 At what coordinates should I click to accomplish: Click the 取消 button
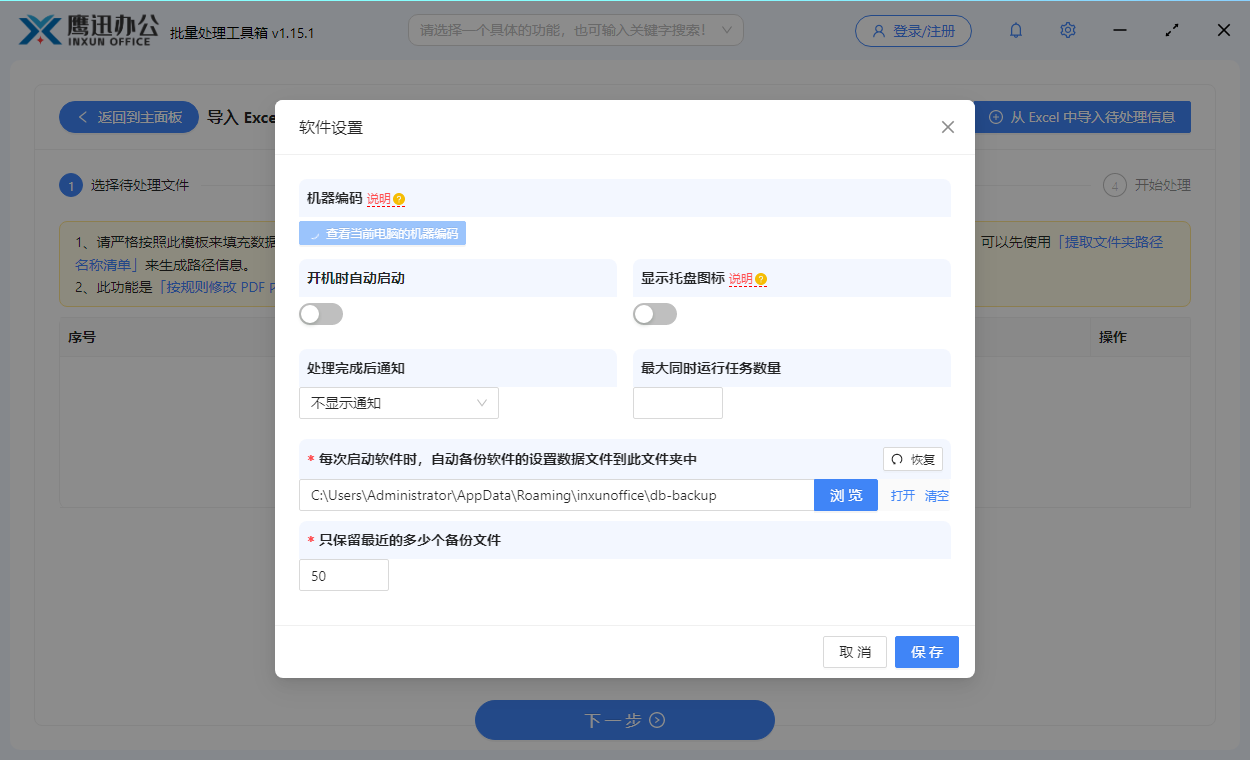[855, 652]
